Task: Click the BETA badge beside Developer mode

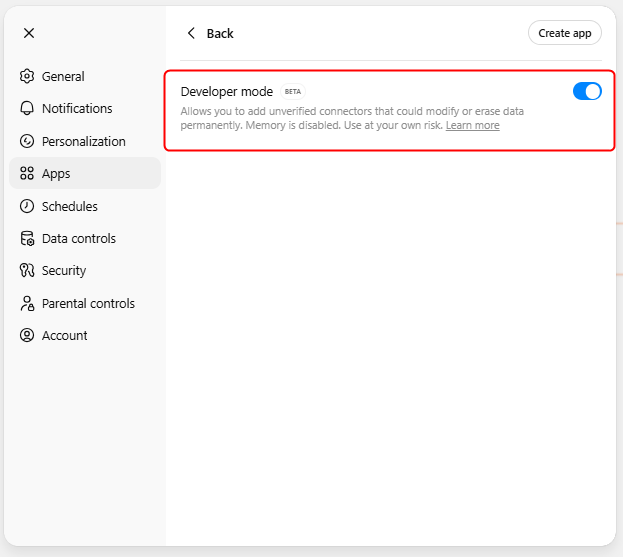Action: click(292, 92)
